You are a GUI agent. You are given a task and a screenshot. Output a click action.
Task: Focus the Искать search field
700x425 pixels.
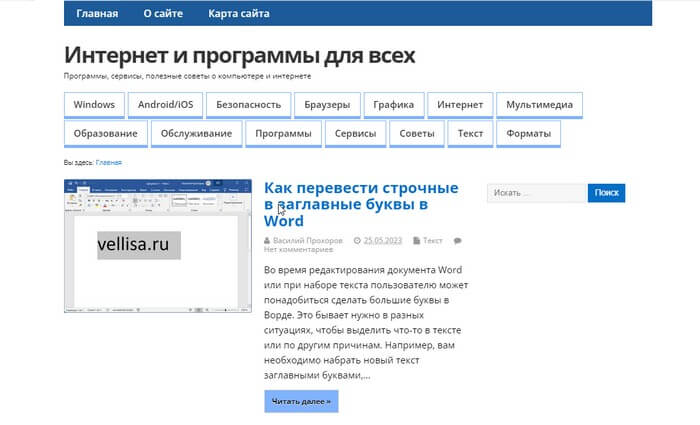(x=537, y=193)
